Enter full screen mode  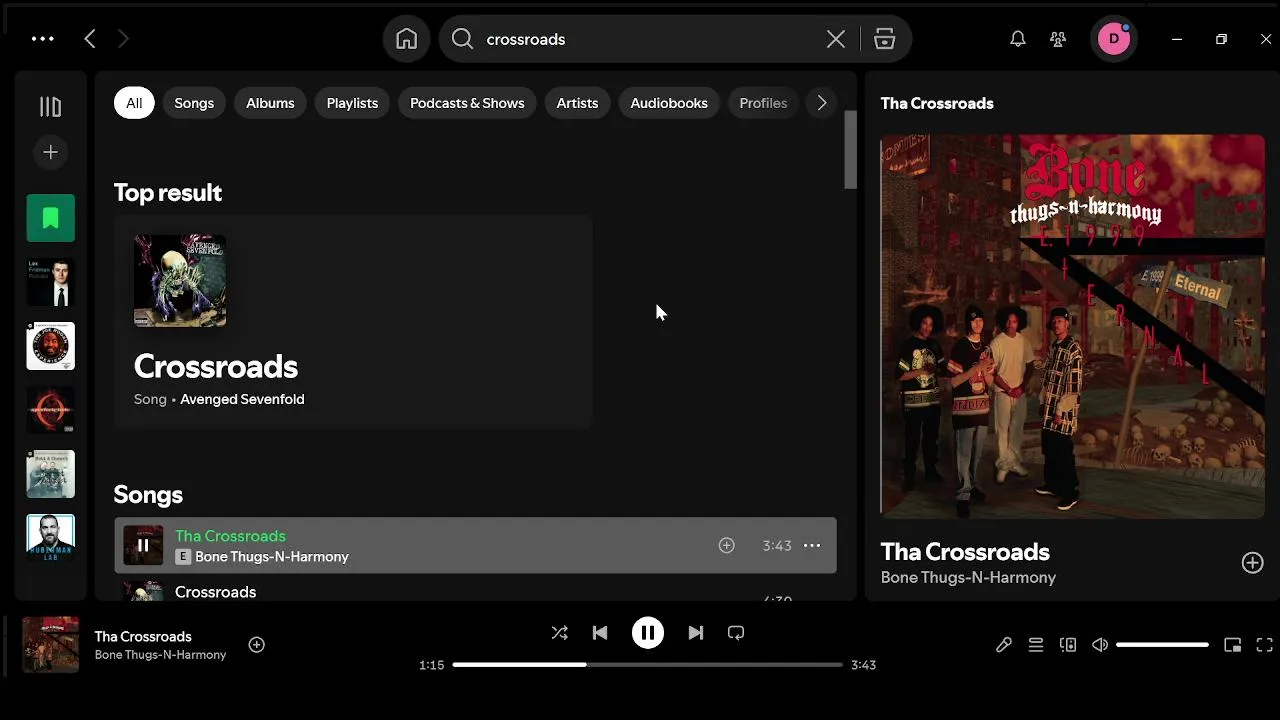(1264, 645)
